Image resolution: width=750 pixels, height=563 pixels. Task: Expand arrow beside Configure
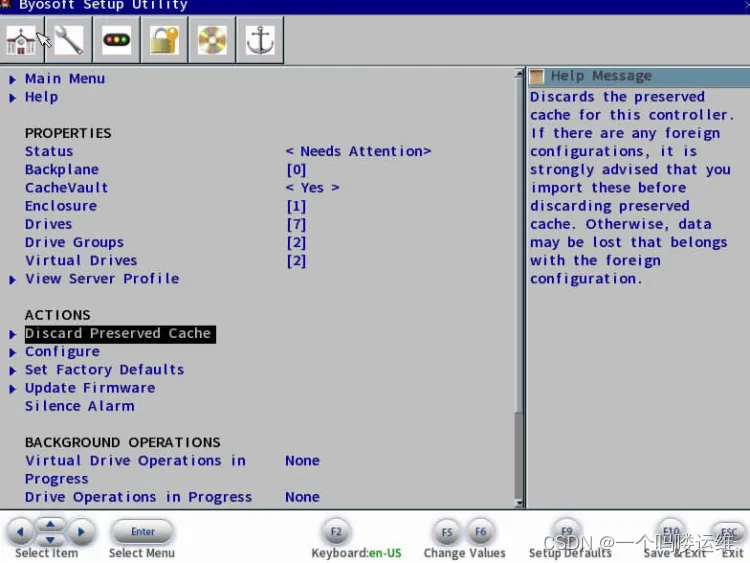coord(12,353)
